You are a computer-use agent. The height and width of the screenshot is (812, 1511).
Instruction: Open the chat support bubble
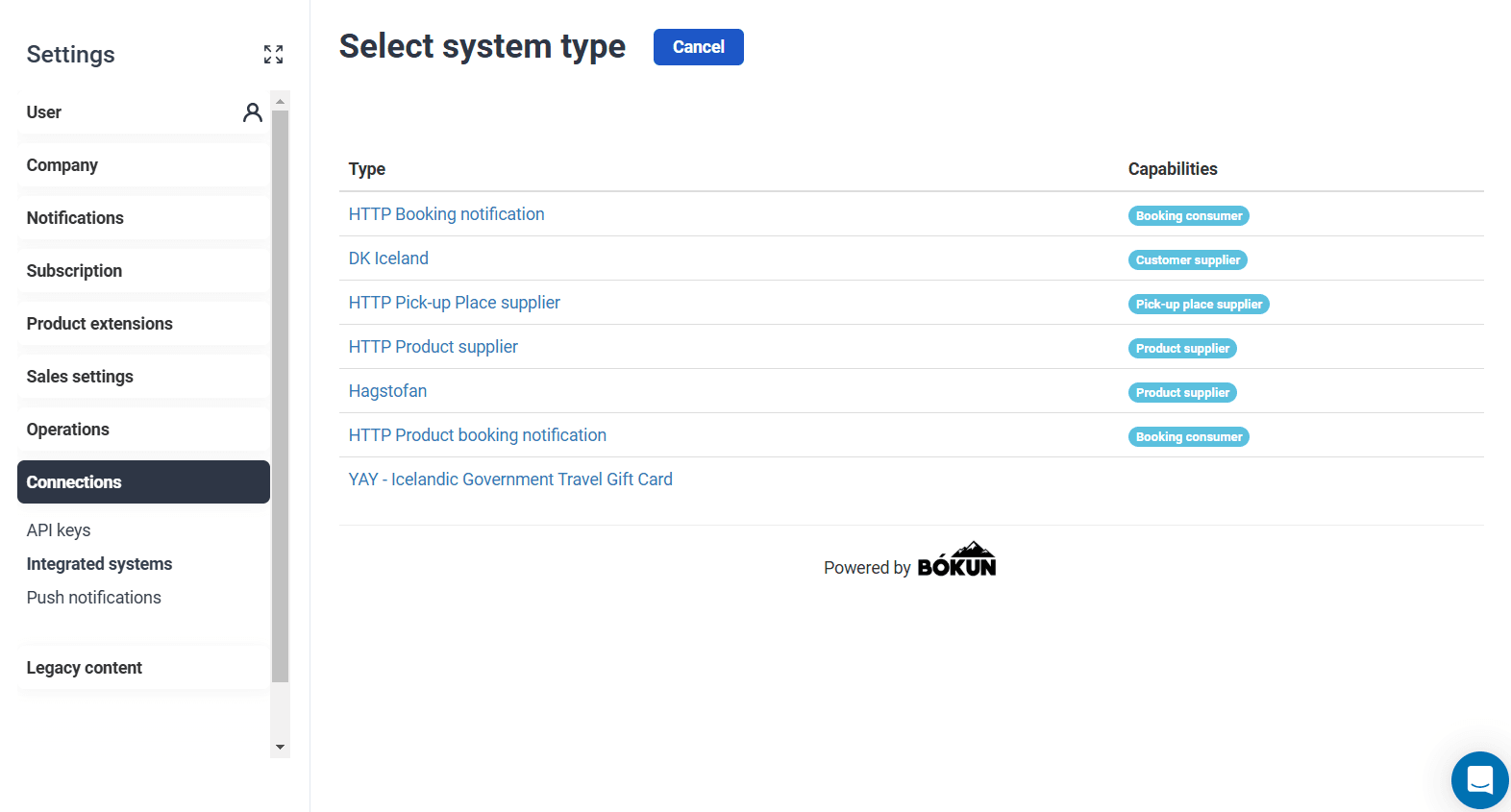tap(1480, 780)
